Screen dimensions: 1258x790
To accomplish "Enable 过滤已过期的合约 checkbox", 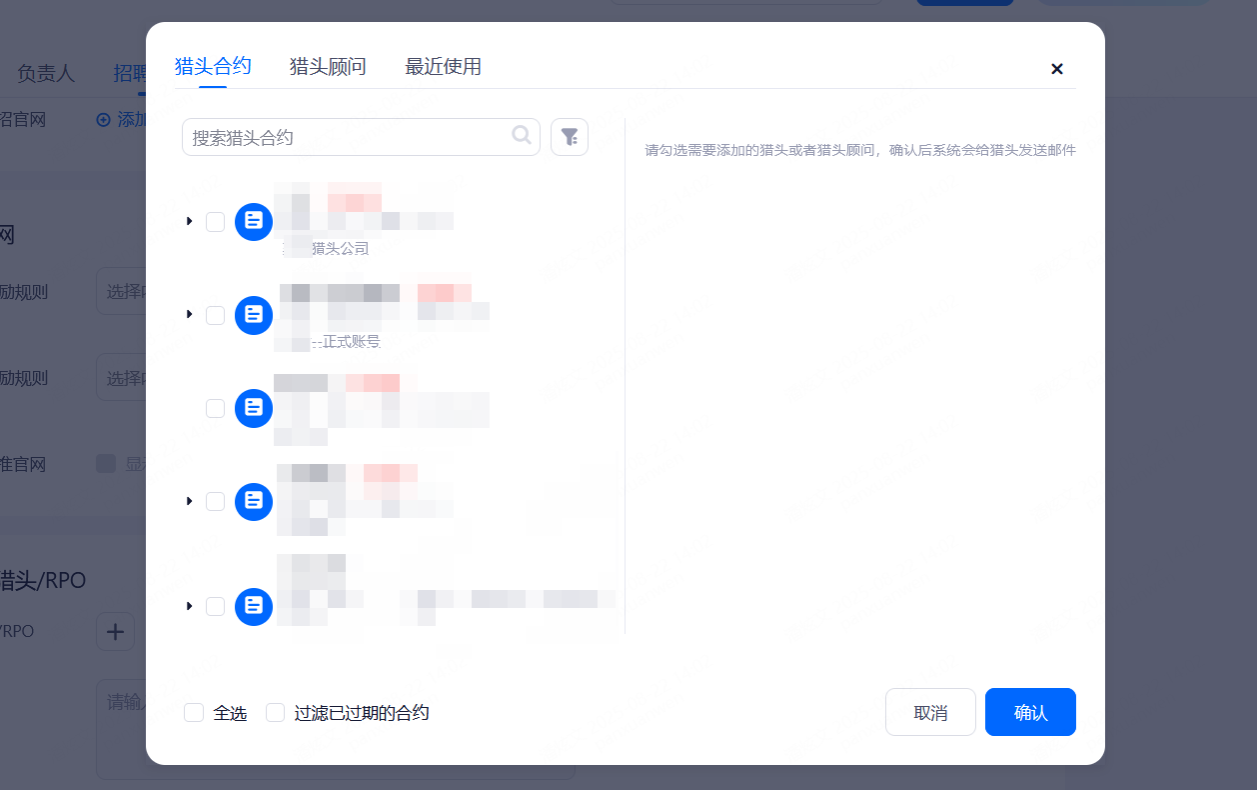I will point(276,713).
